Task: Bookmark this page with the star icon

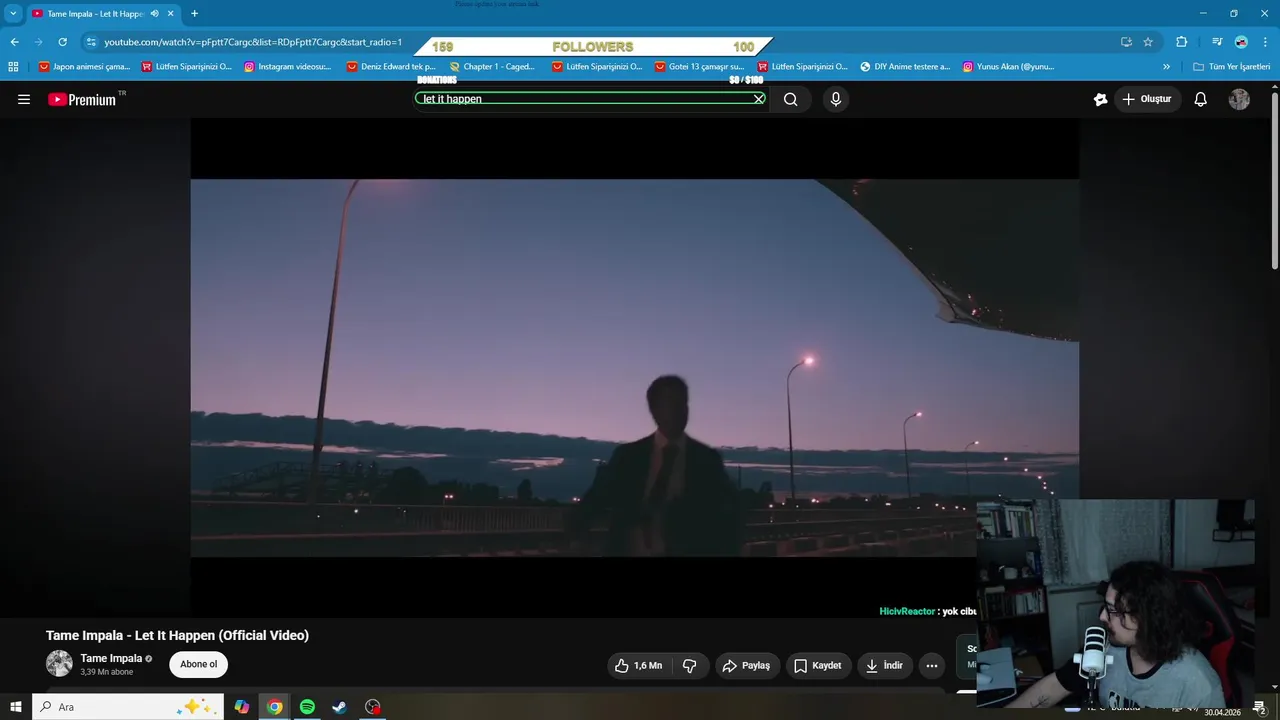Action: point(1148,42)
